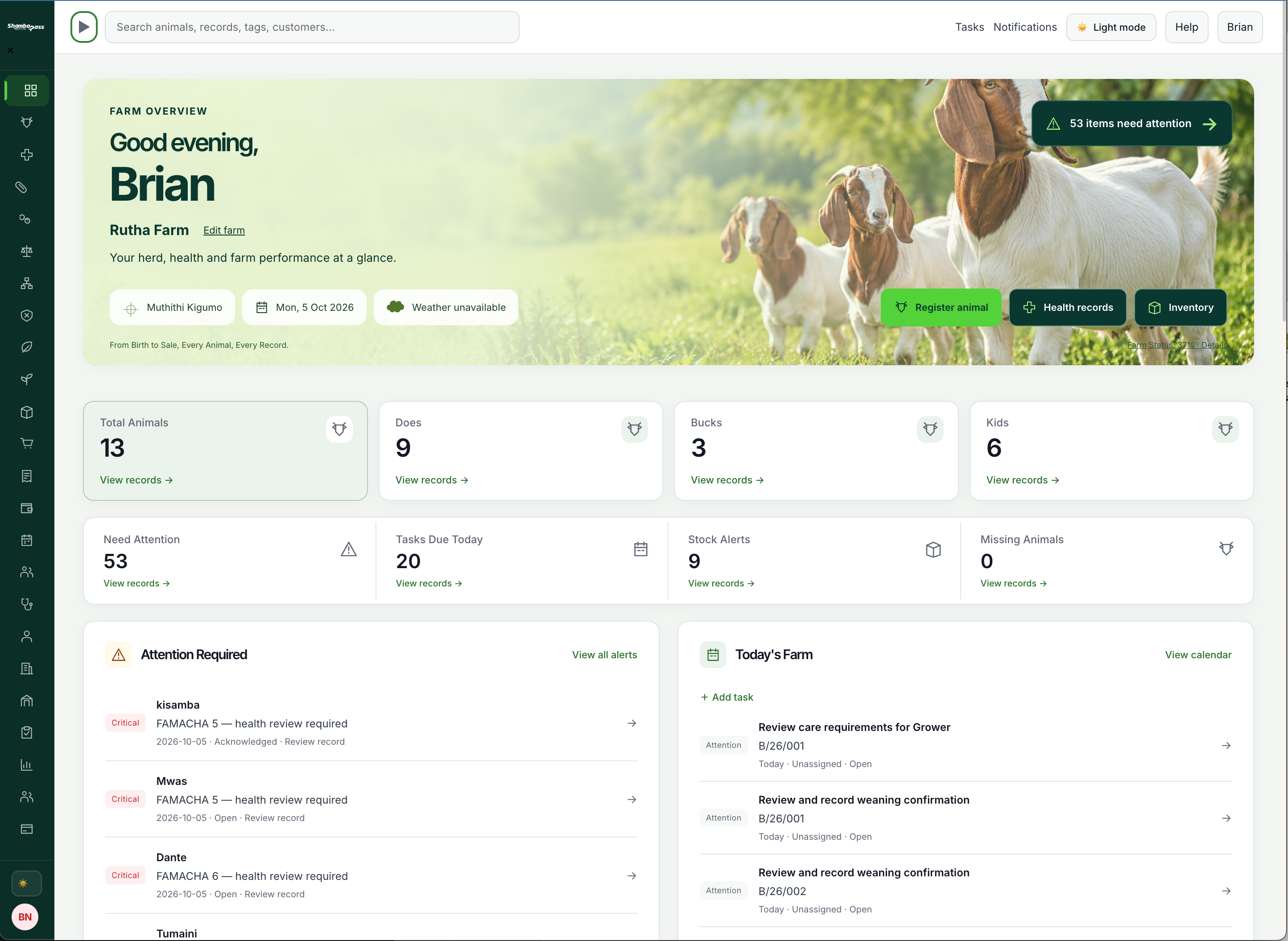
Task: Open the leaf sidebar icon
Action: coord(27,347)
